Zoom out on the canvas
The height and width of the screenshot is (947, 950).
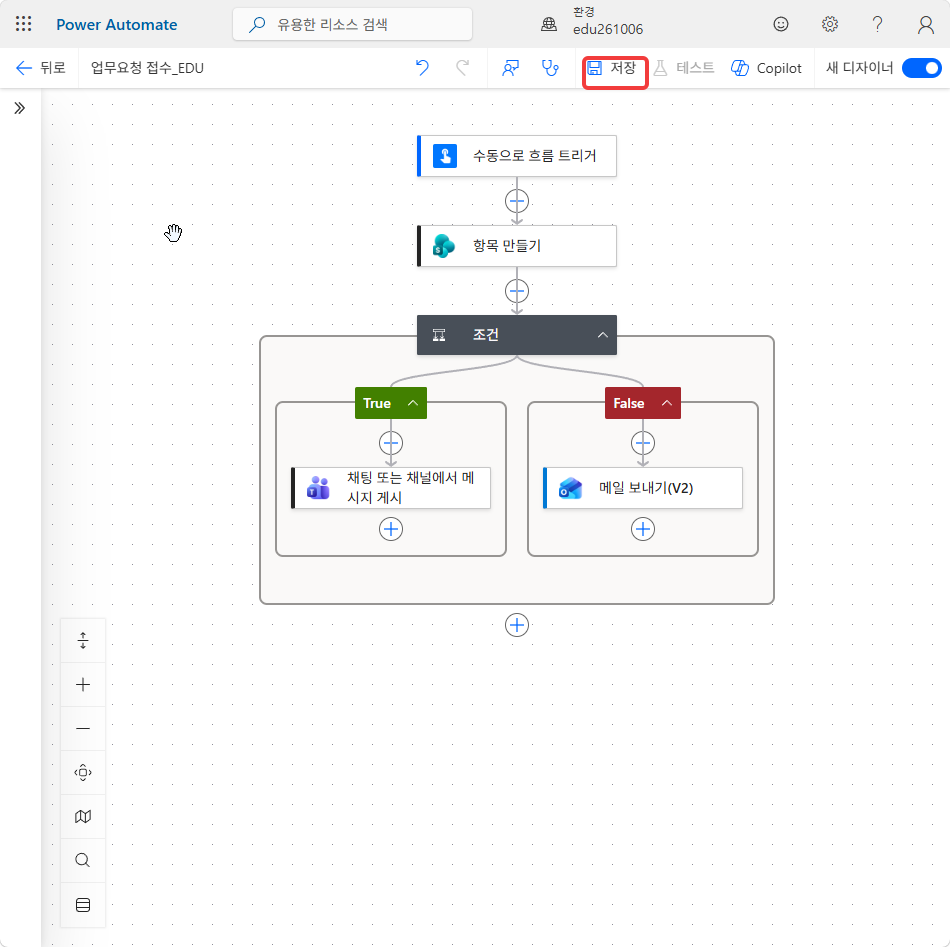[x=83, y=728]
